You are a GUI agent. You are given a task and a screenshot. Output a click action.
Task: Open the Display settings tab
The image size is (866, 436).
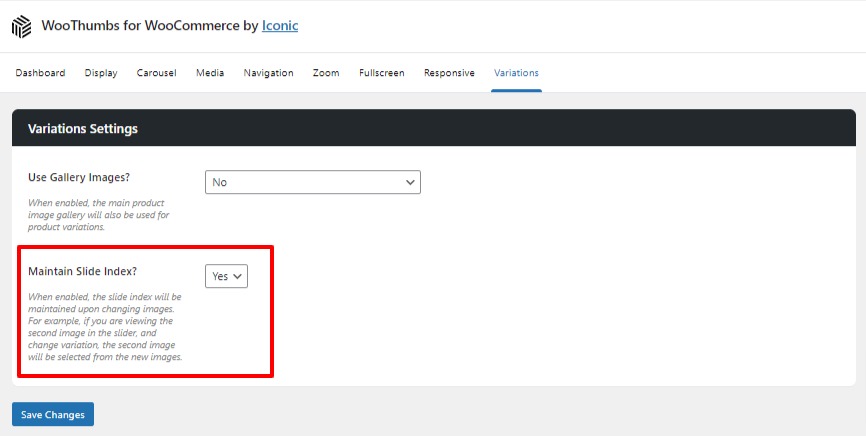(x=101, y=73)
